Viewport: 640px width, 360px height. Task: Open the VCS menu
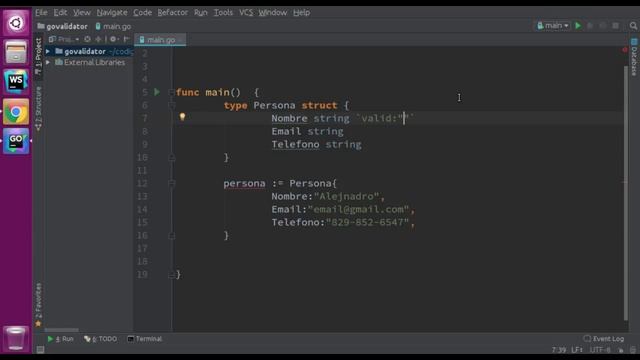pos(246,13)
